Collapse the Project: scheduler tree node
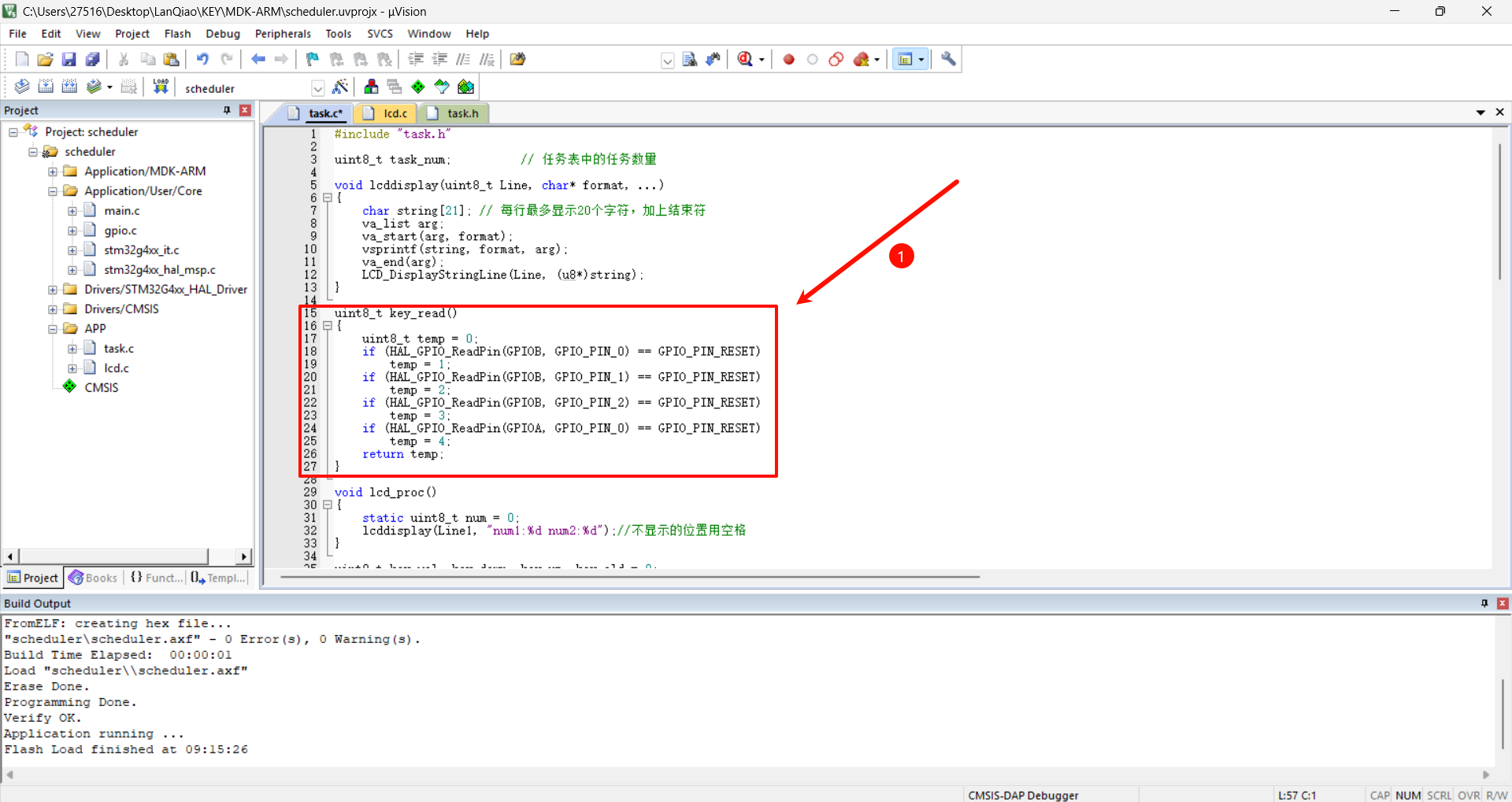 tap(13, 132)
